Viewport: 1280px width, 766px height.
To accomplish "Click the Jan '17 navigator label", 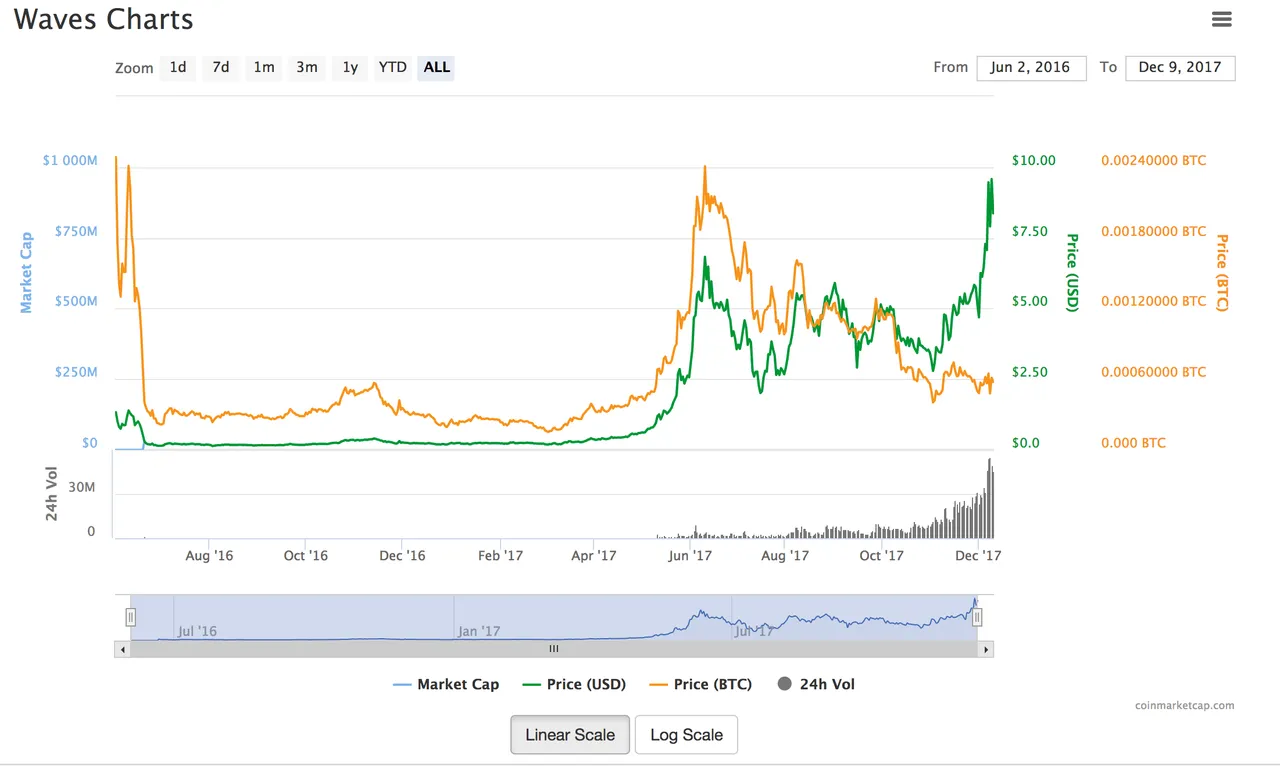I will click(x=479, y=631).
